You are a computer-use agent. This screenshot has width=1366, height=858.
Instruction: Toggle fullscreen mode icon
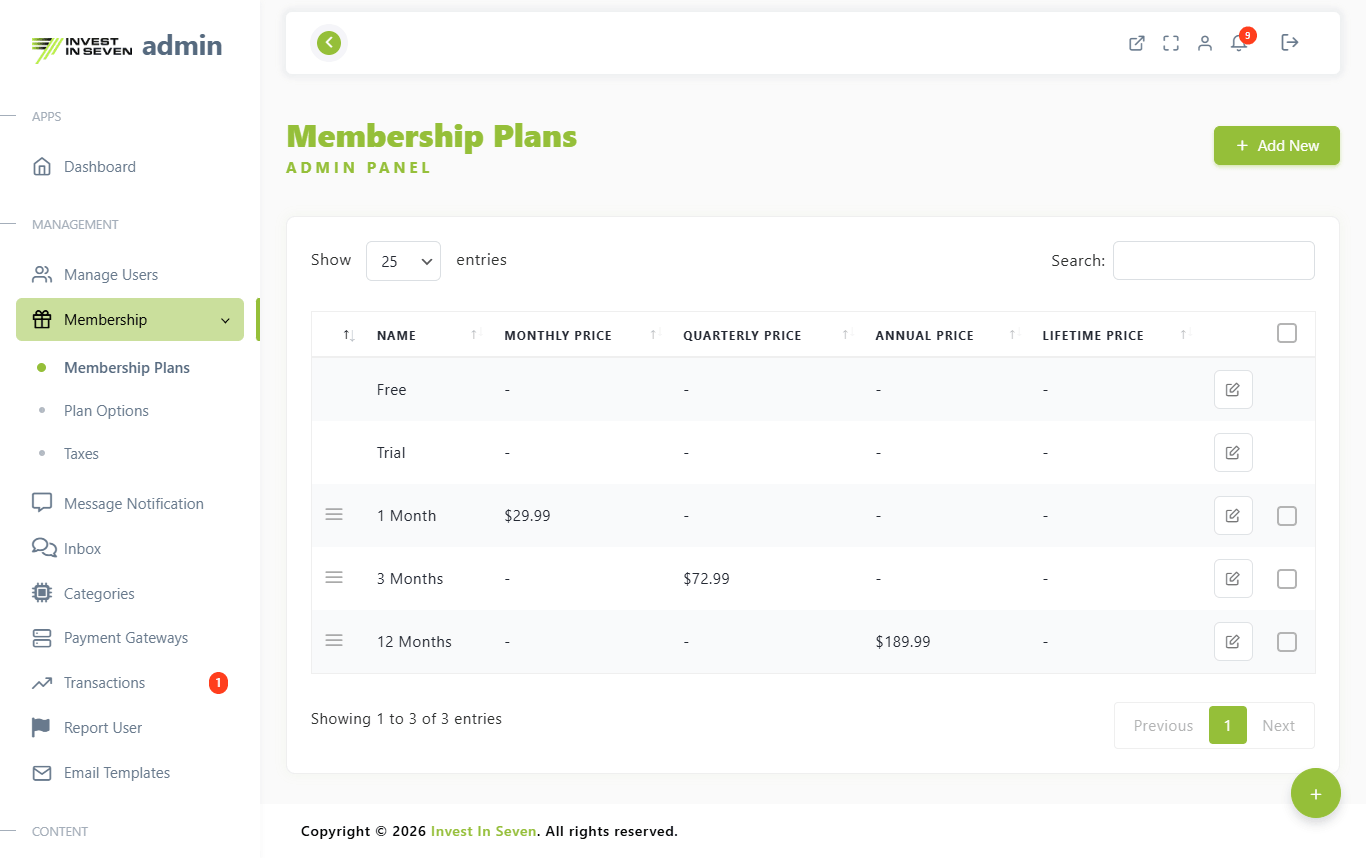[x=1171, y=43]
